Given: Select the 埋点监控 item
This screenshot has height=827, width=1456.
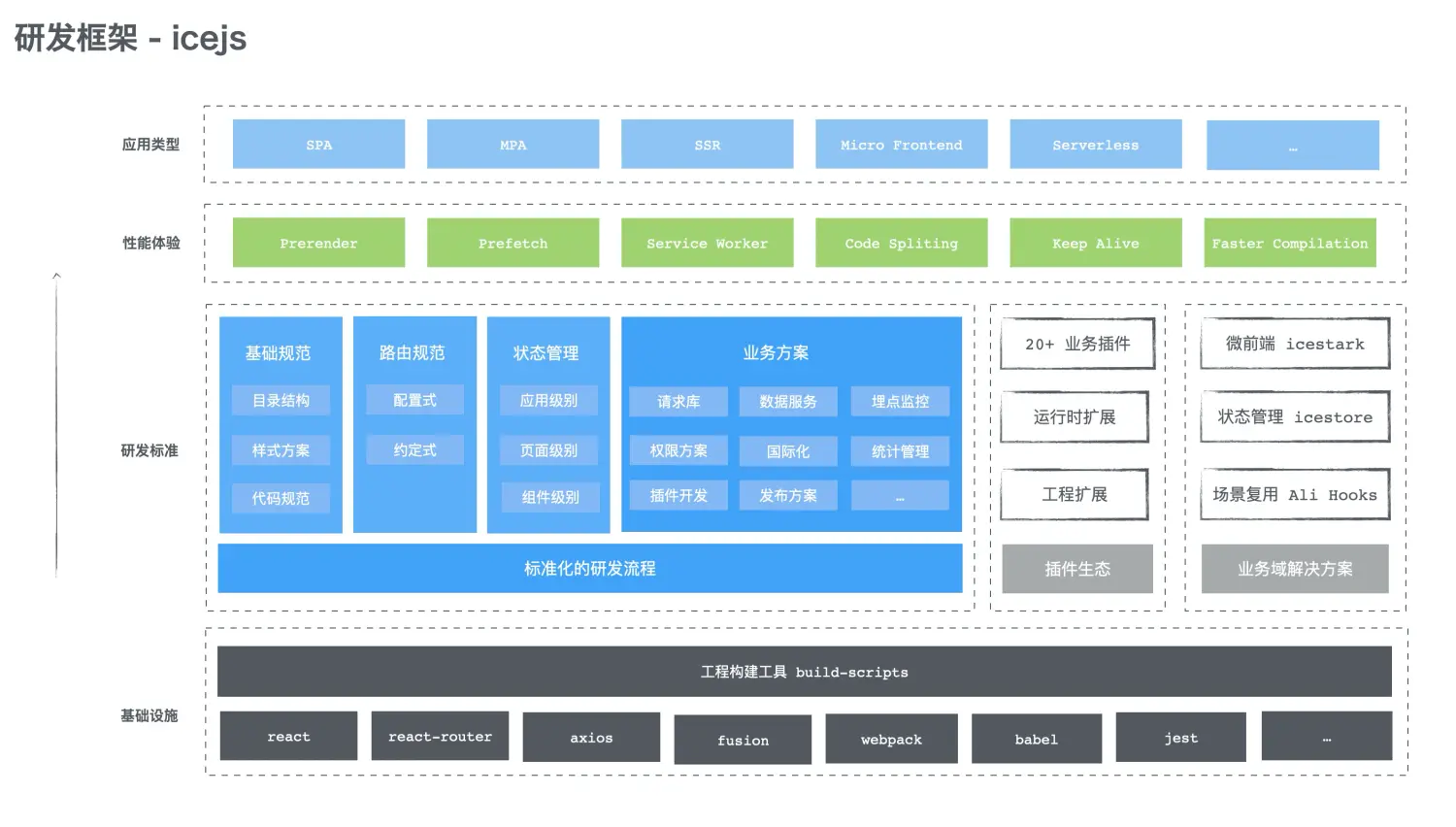Looking at the screenshot, I should [x=900, y=401].
